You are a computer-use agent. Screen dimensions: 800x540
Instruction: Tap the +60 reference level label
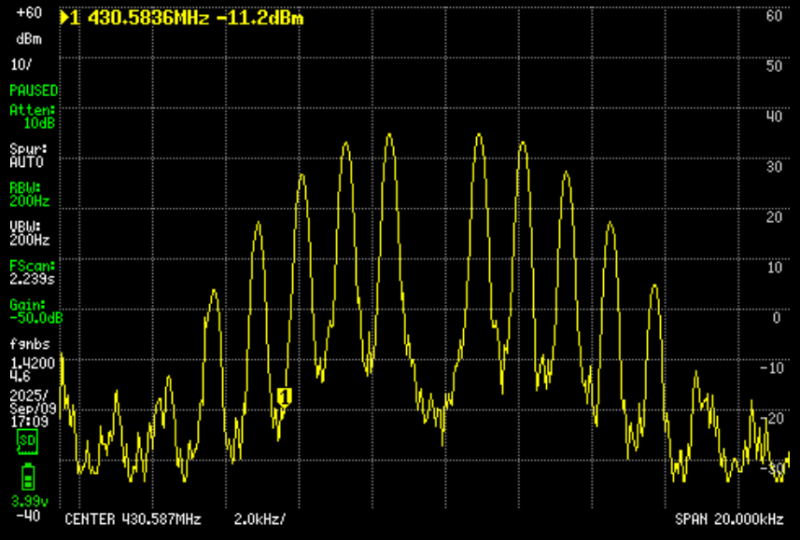28,14
